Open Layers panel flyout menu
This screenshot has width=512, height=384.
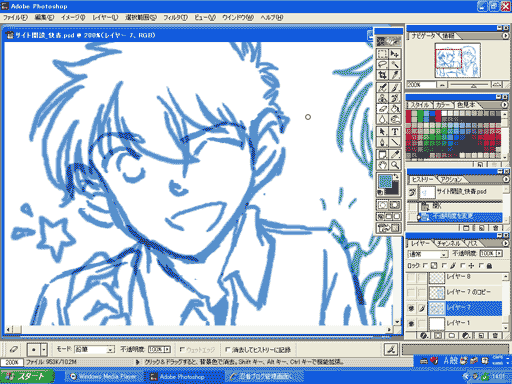[x=506, y=244]
